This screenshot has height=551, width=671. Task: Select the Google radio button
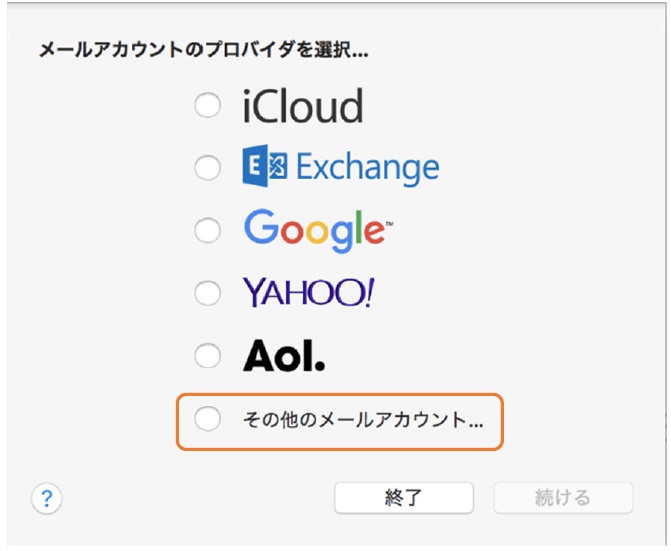[208, 230]
